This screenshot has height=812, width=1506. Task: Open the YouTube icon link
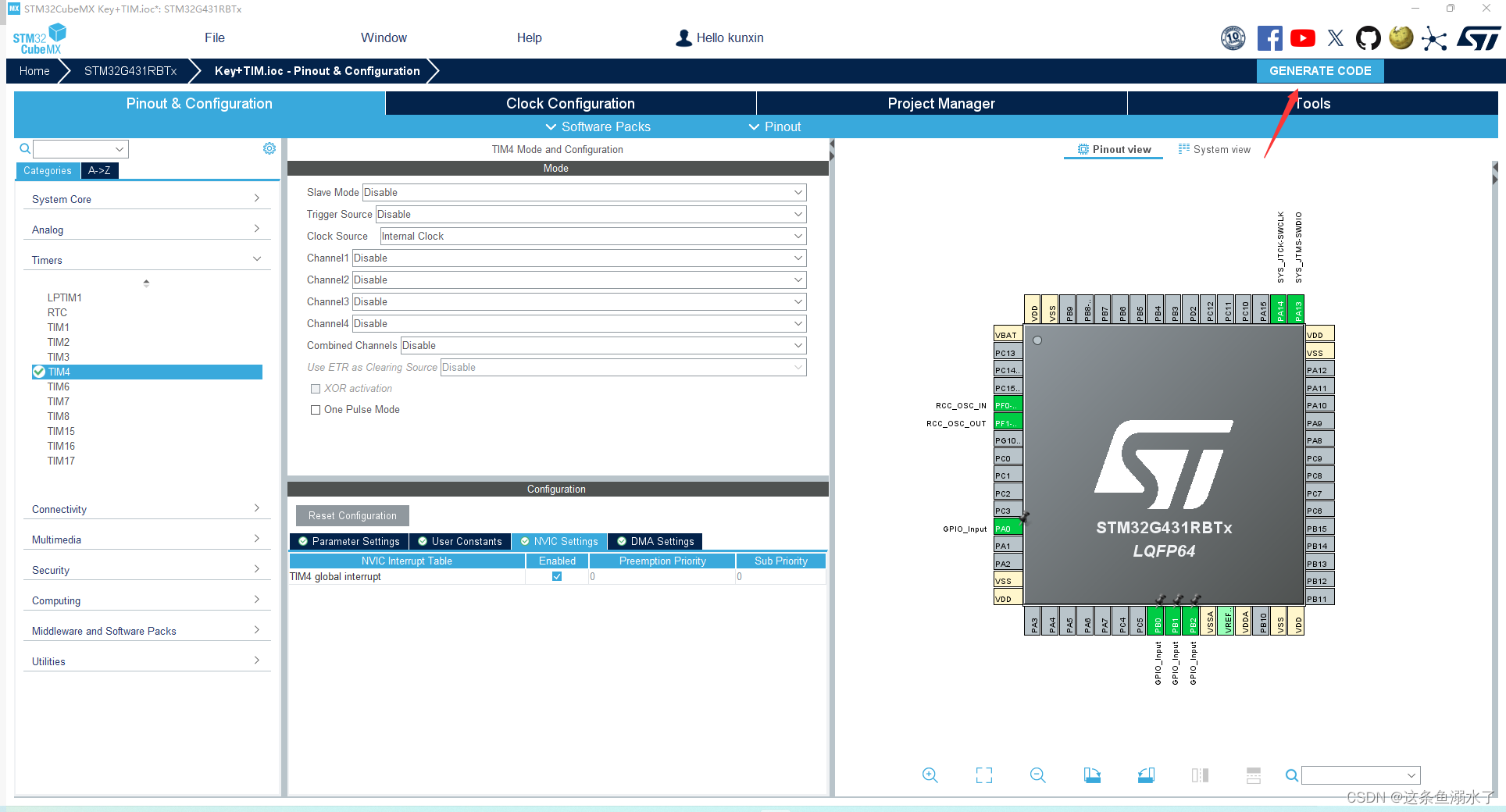pos(1302,38)
